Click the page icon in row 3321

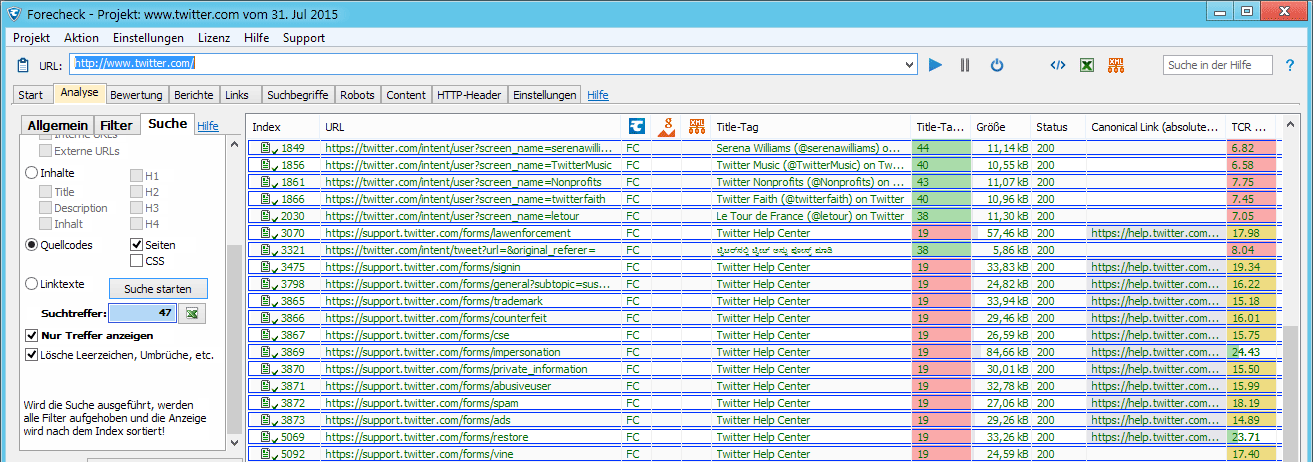click(x=266, y=249)
